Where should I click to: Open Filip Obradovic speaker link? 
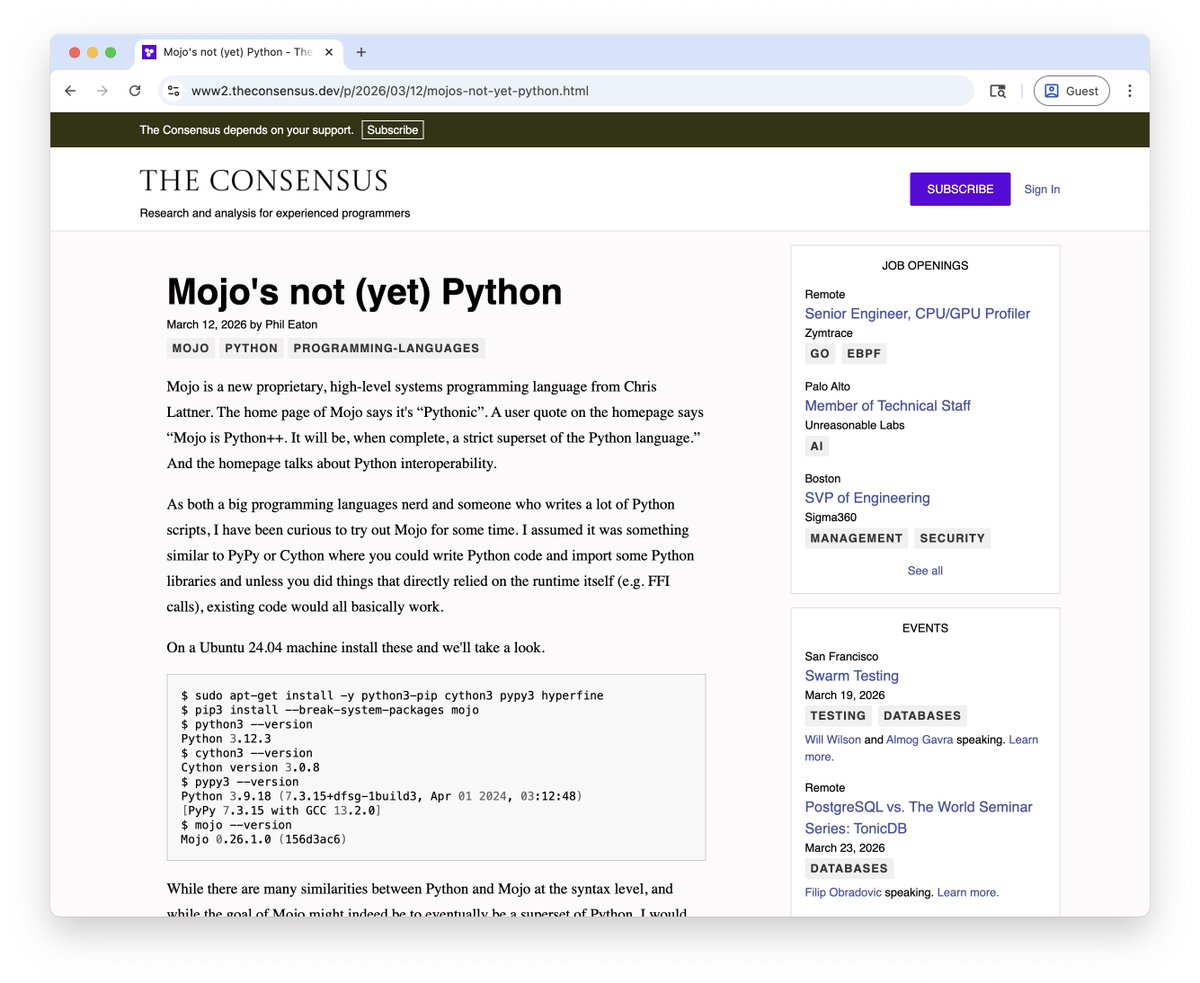[x=843, y=892]
